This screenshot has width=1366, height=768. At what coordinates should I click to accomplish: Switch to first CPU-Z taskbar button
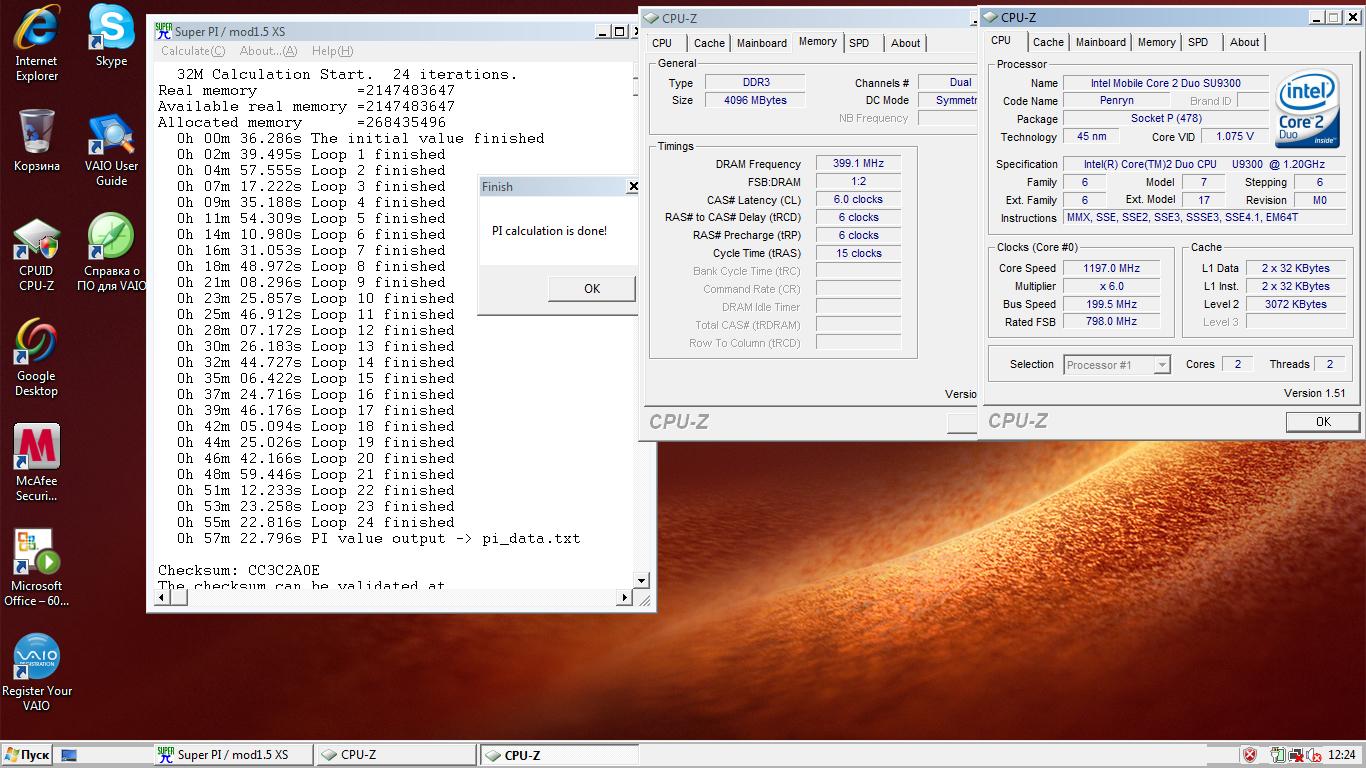tap(395, 755)
